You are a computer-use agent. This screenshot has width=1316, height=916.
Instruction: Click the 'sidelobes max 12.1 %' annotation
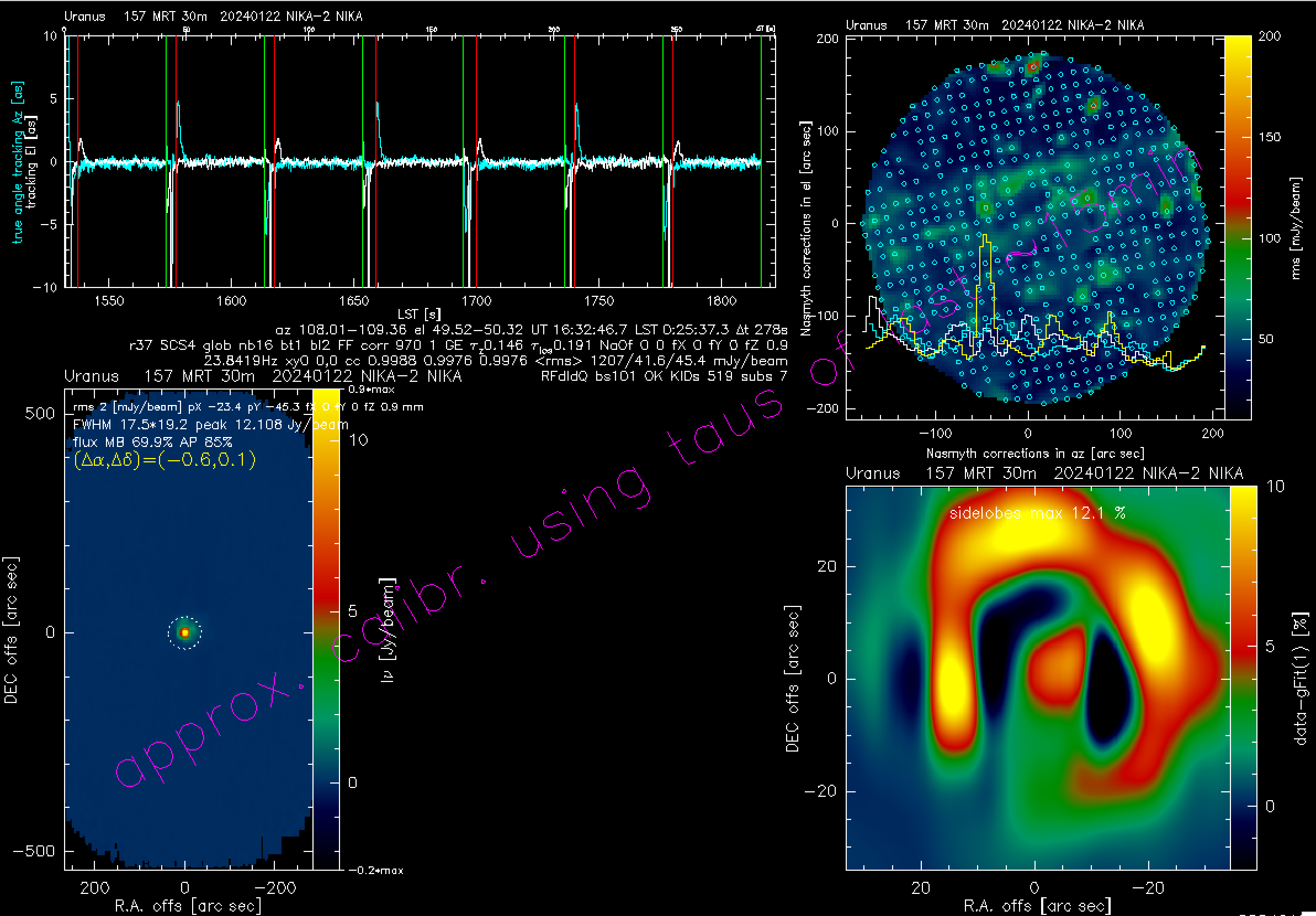pyautogui.click(x=1037, y=513)
